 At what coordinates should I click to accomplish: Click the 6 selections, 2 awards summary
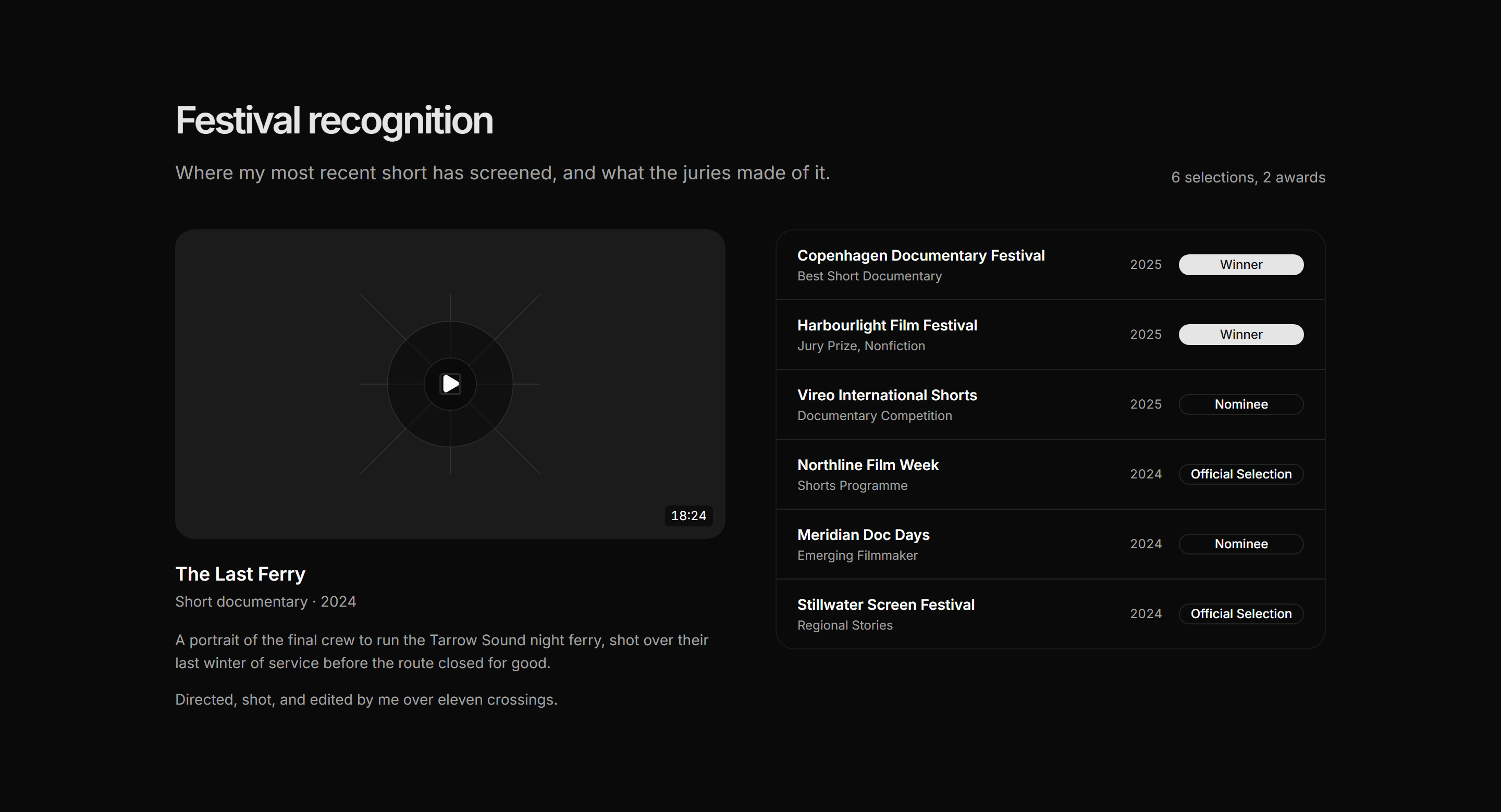[x=1248, y=177]
